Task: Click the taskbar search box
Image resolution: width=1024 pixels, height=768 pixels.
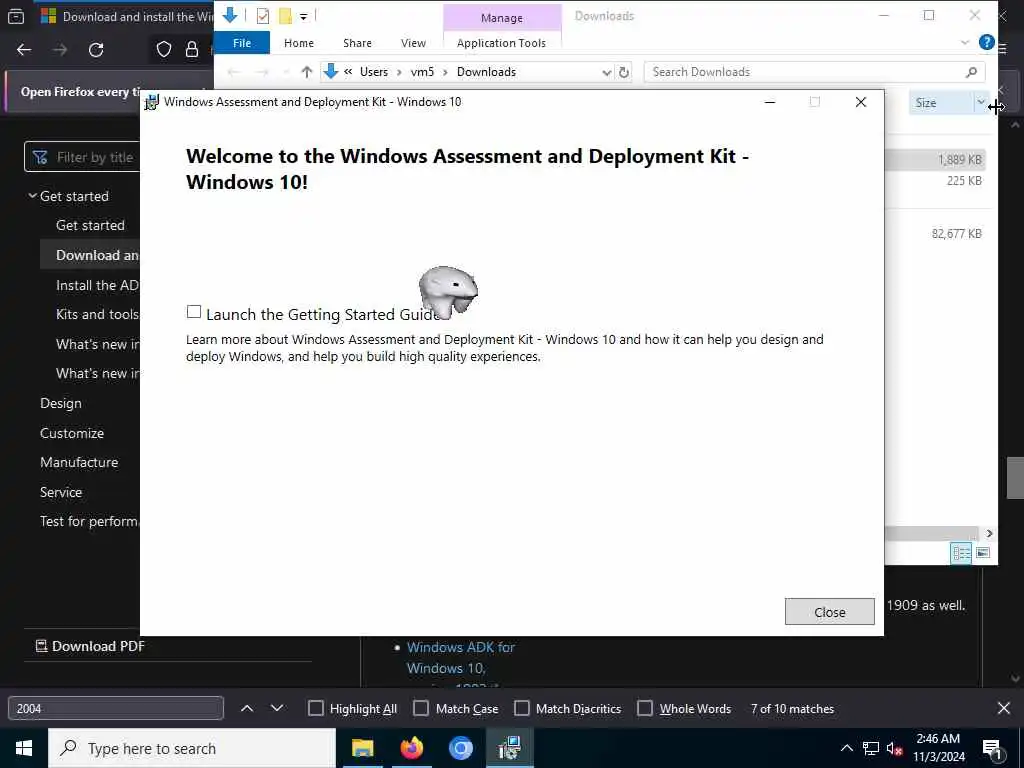Action: click(x=192, y=748)
